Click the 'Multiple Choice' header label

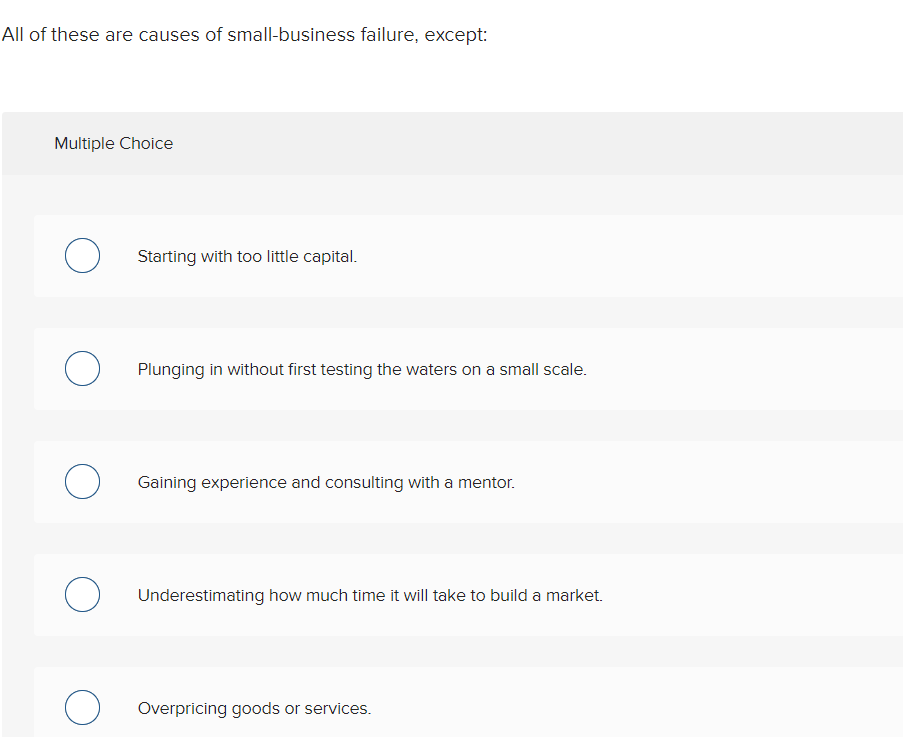coord(113,143)
